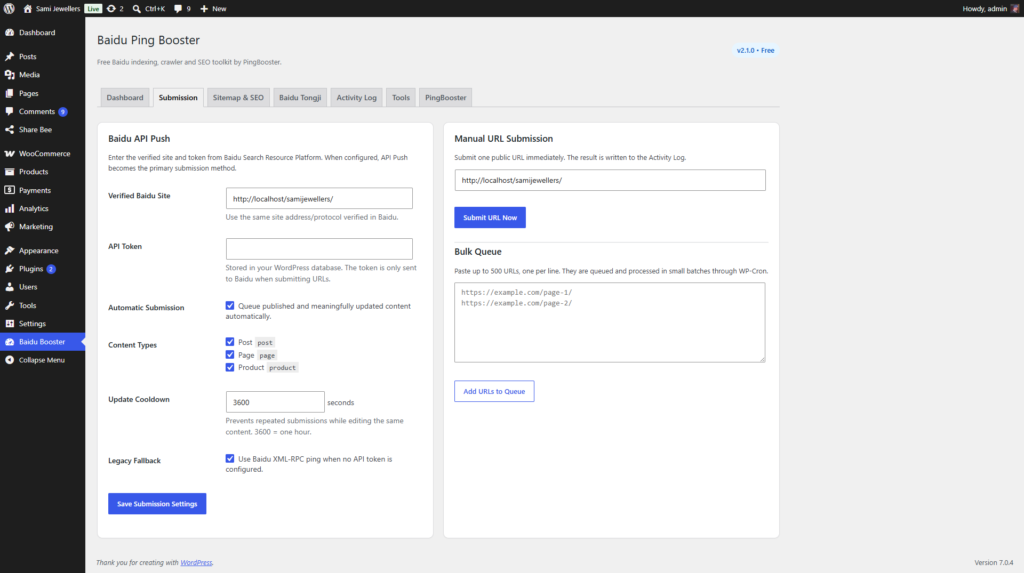Click the API Token input field
Screen dimensions: 1024x573
click(x=319, y=249)
